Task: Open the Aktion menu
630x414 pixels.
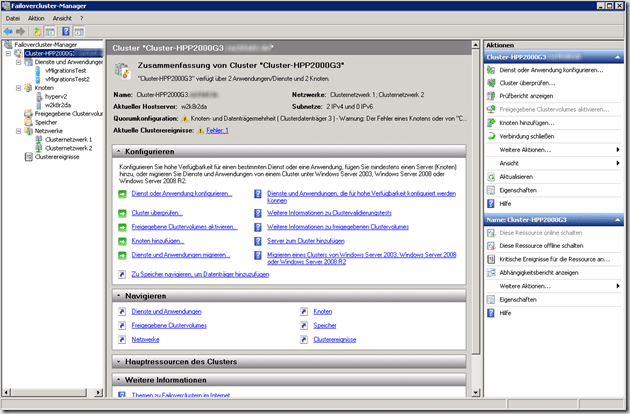Action: tap(36, 18)
